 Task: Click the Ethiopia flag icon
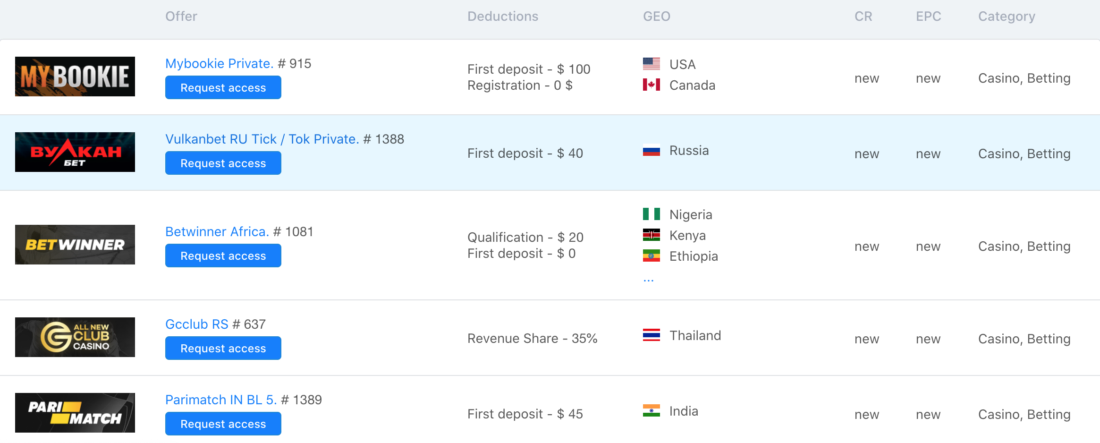point(651,256)
